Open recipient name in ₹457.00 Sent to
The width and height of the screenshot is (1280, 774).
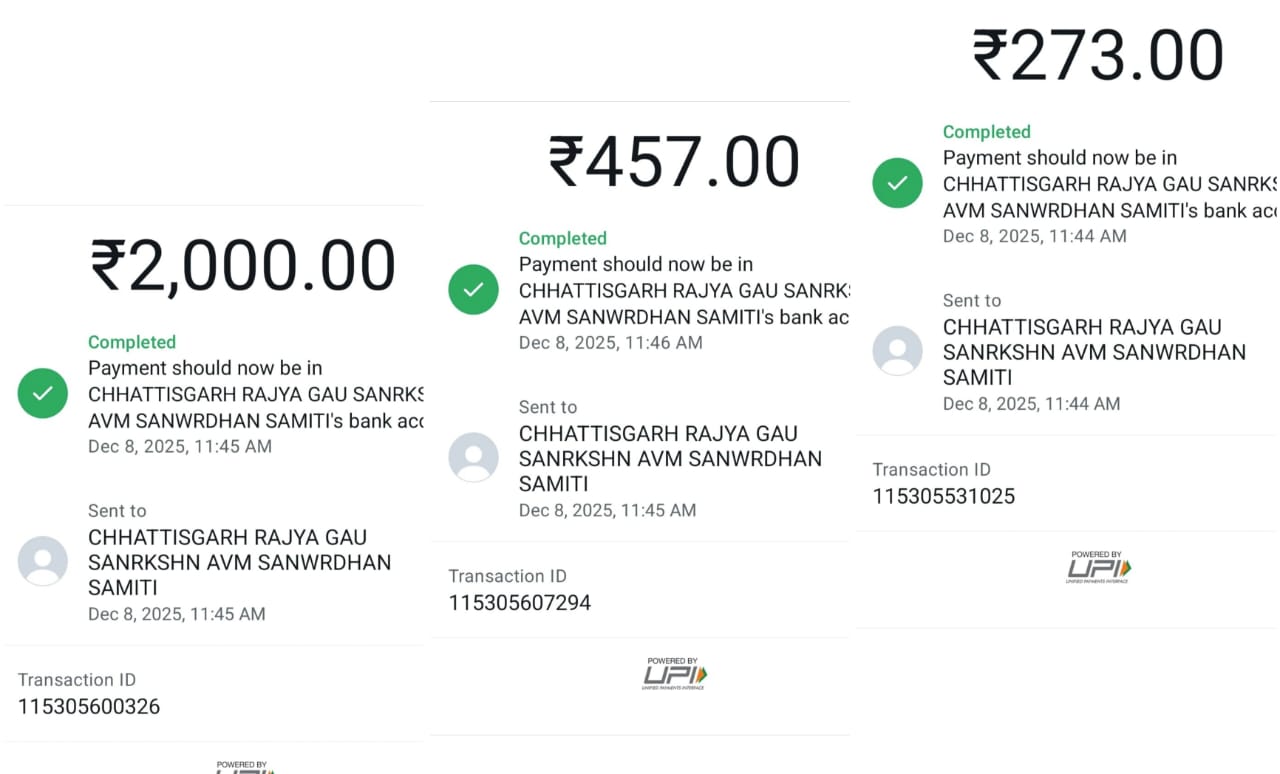click(x=669, y=458)
